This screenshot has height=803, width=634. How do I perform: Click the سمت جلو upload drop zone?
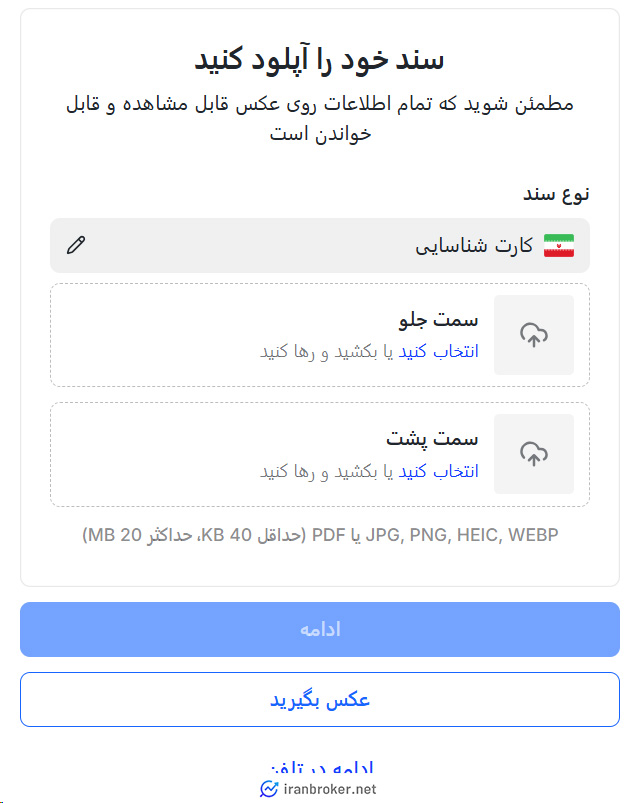pyautogui.click(x=320, y=335)
